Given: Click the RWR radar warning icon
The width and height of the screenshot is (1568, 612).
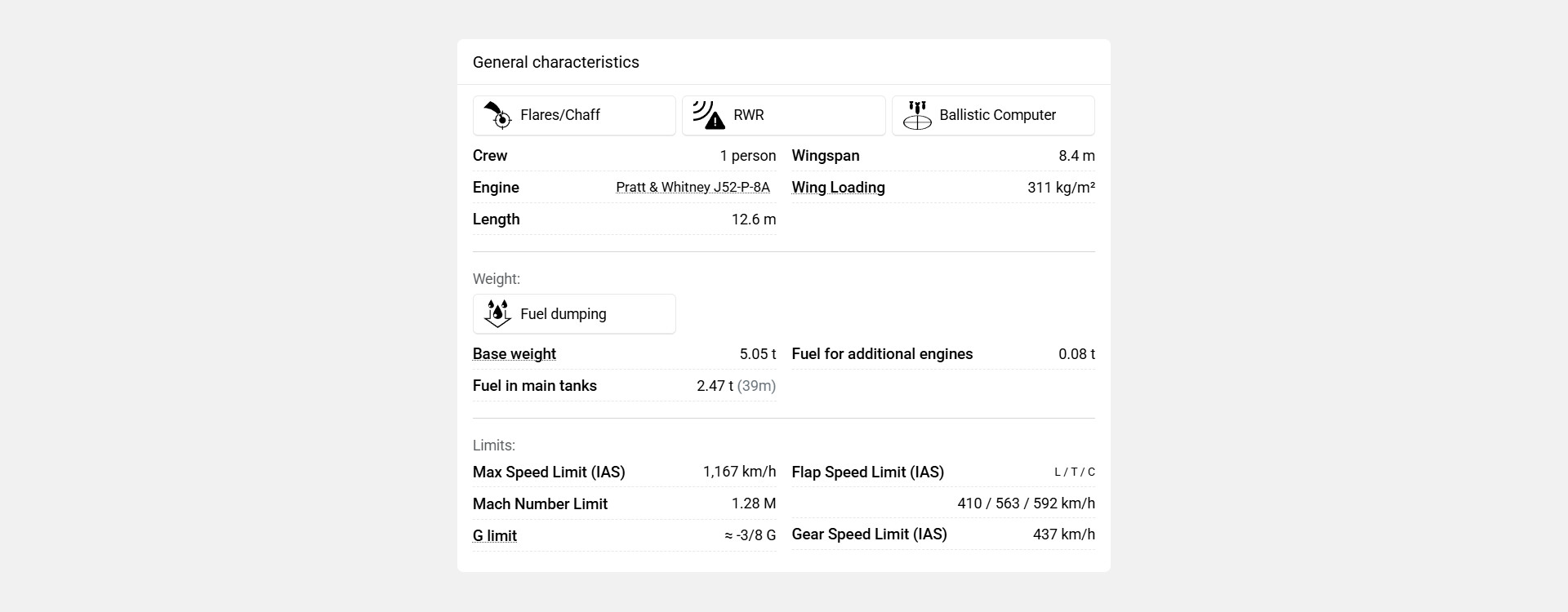Looking at the screenshot, I should (708, 116).
